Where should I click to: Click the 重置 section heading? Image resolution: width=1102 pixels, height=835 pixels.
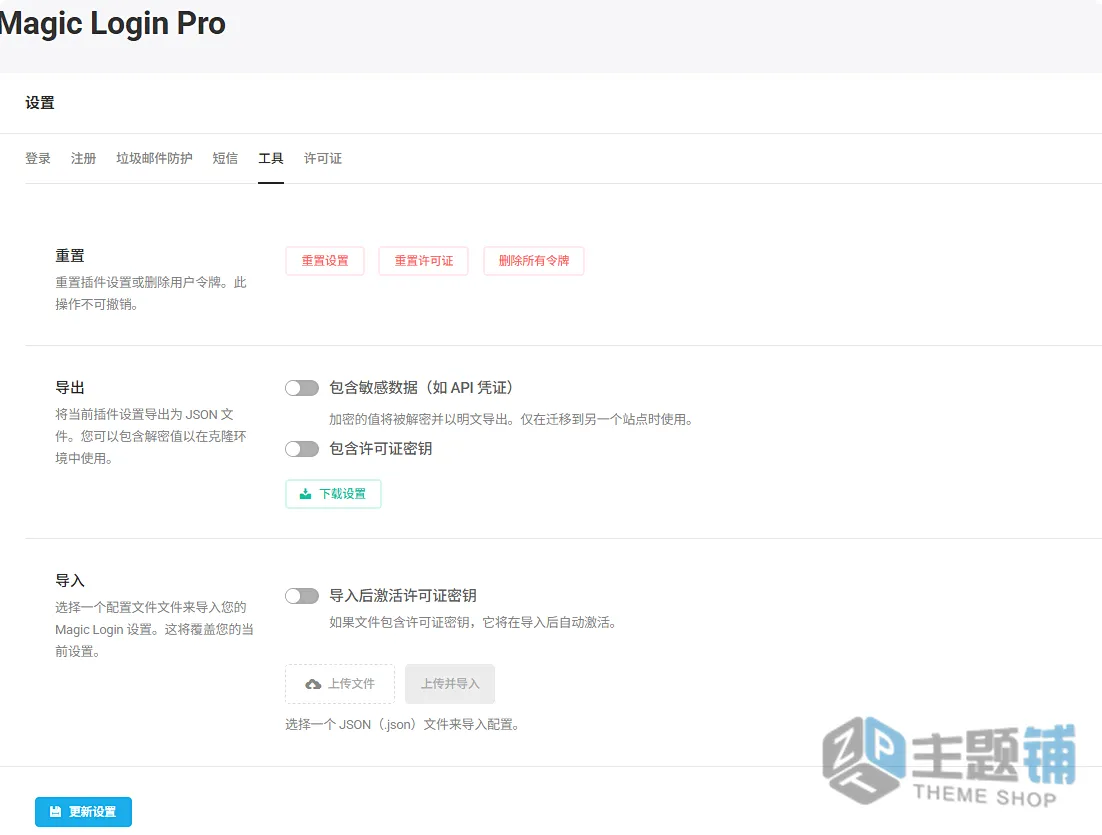[70, 256]
